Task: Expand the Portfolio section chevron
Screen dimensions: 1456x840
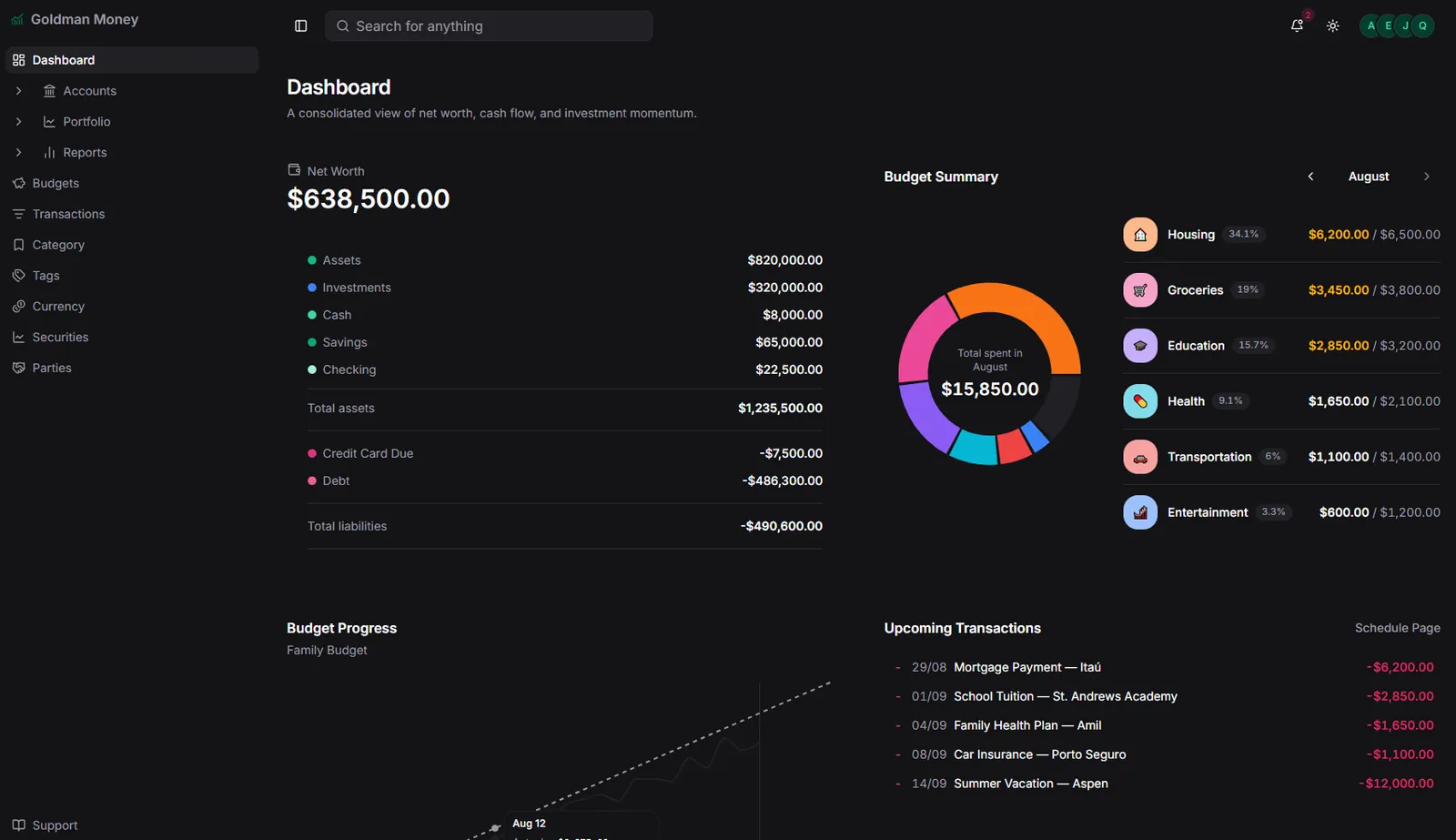Action: click(18, 122)
